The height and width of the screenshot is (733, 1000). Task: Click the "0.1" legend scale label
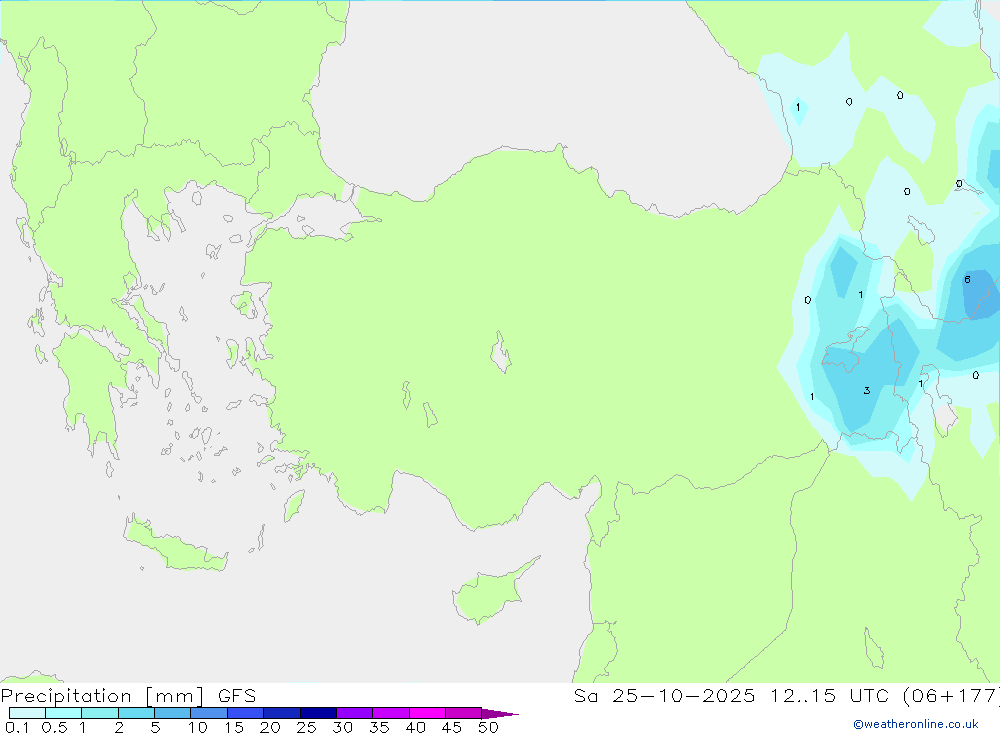(x=17, y=727)
